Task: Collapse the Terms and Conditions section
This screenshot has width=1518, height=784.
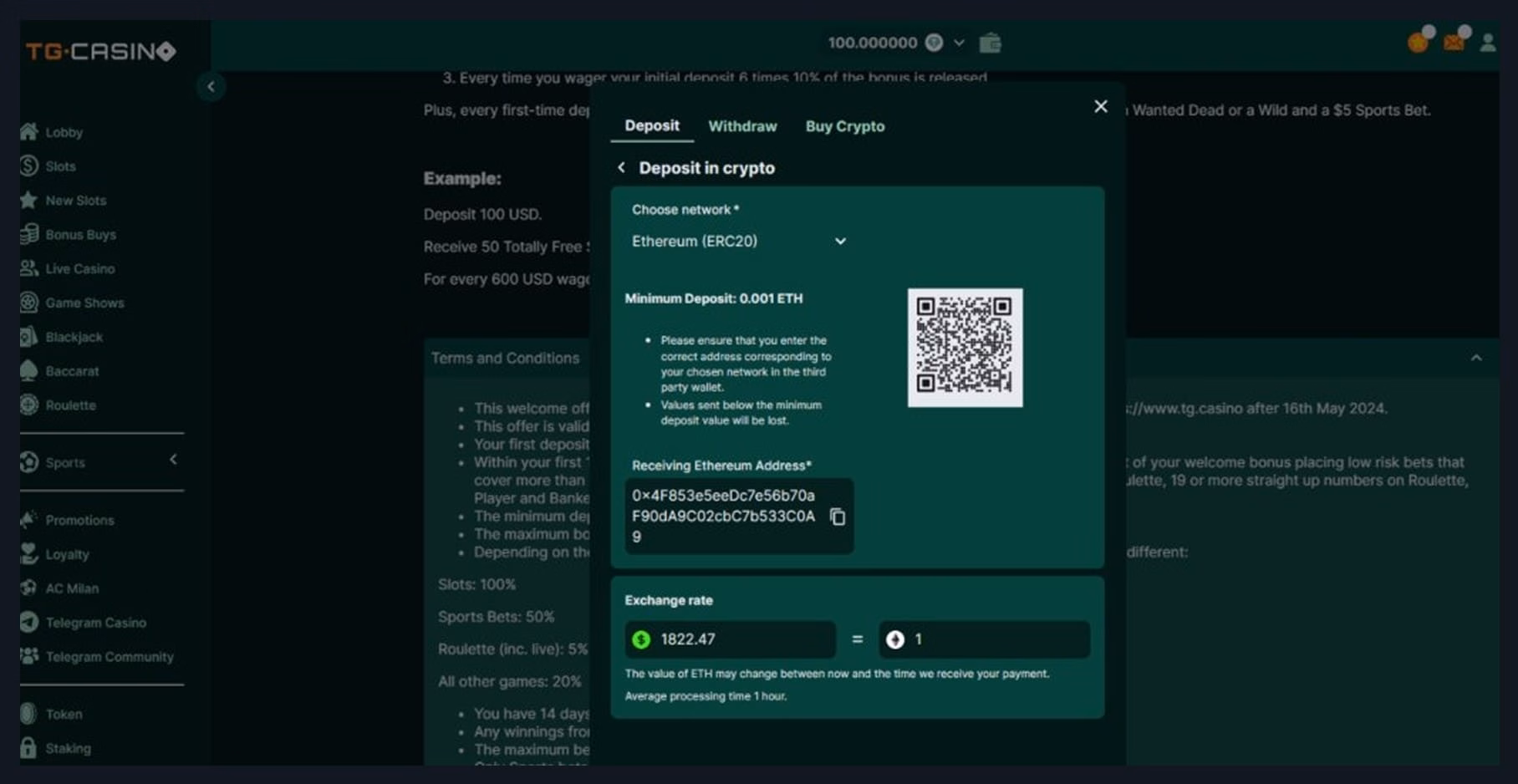Action: [1476, 358]
